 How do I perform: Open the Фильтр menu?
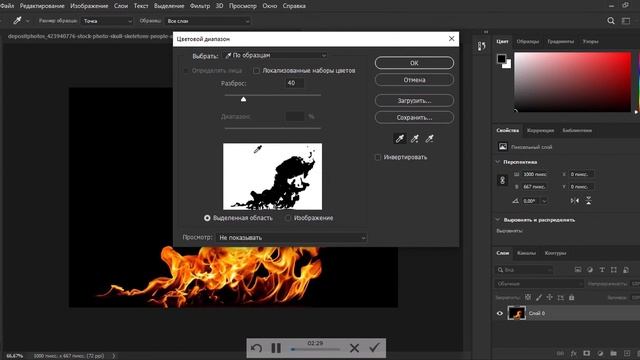pos(200,6)
